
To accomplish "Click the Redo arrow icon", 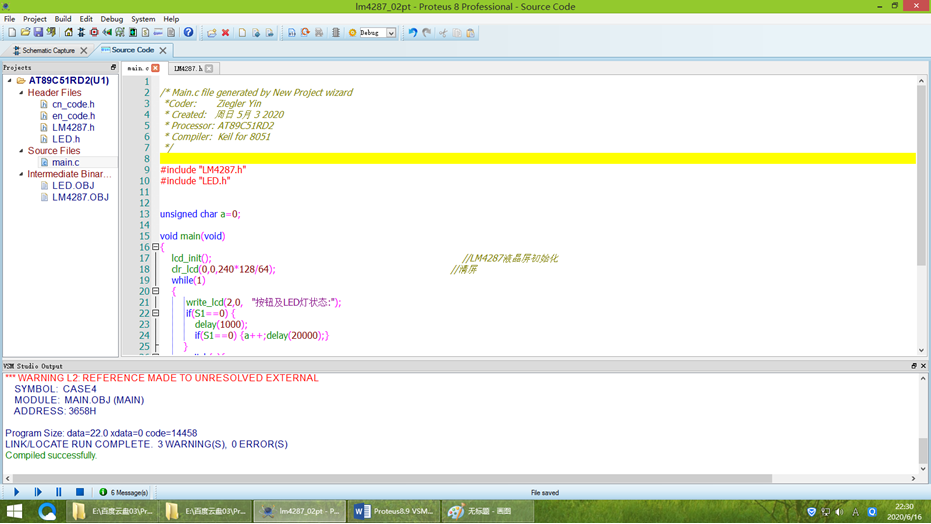I will [426, 33].
